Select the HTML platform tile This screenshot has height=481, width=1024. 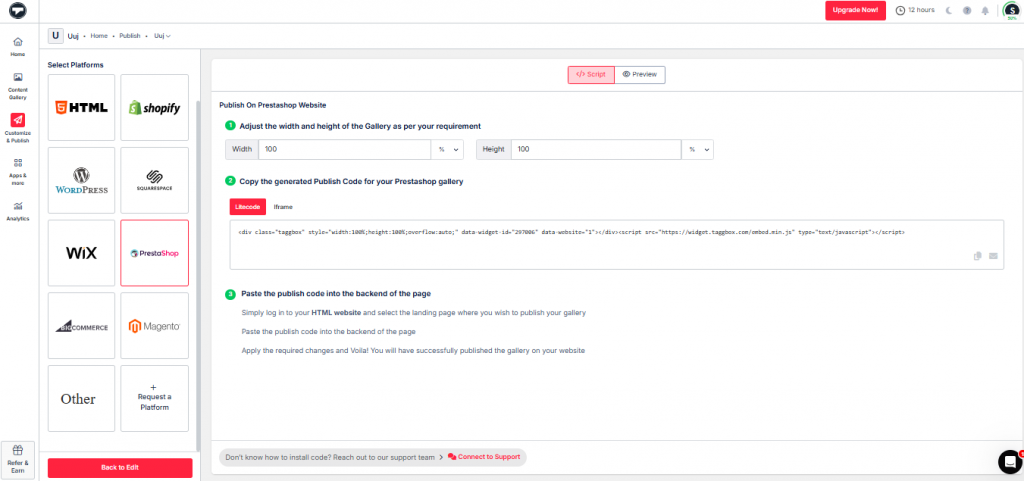[x=82, y=108]
